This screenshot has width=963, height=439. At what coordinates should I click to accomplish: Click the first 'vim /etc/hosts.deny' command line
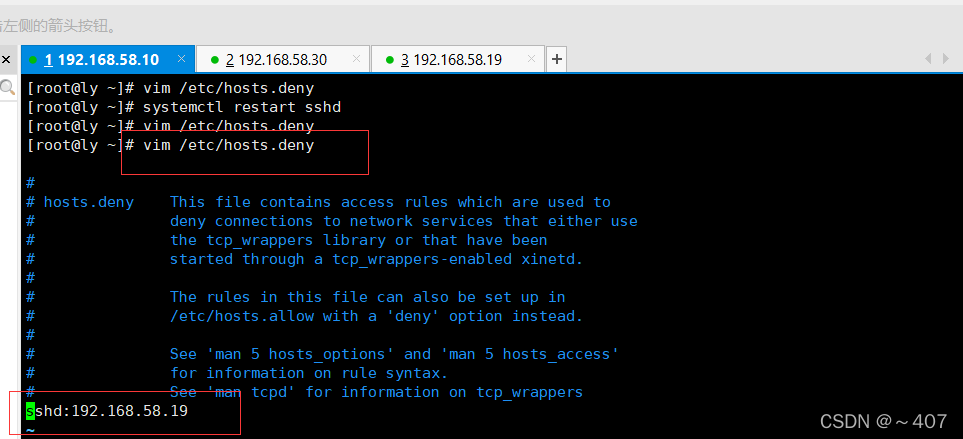pos(170,88)
